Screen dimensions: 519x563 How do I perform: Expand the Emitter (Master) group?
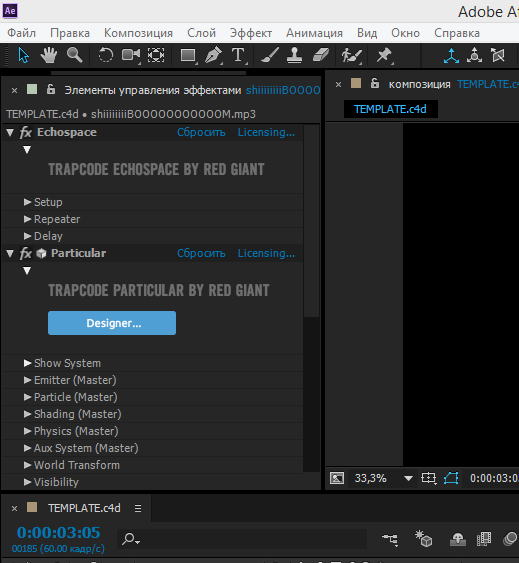click(x=27, y=380)
